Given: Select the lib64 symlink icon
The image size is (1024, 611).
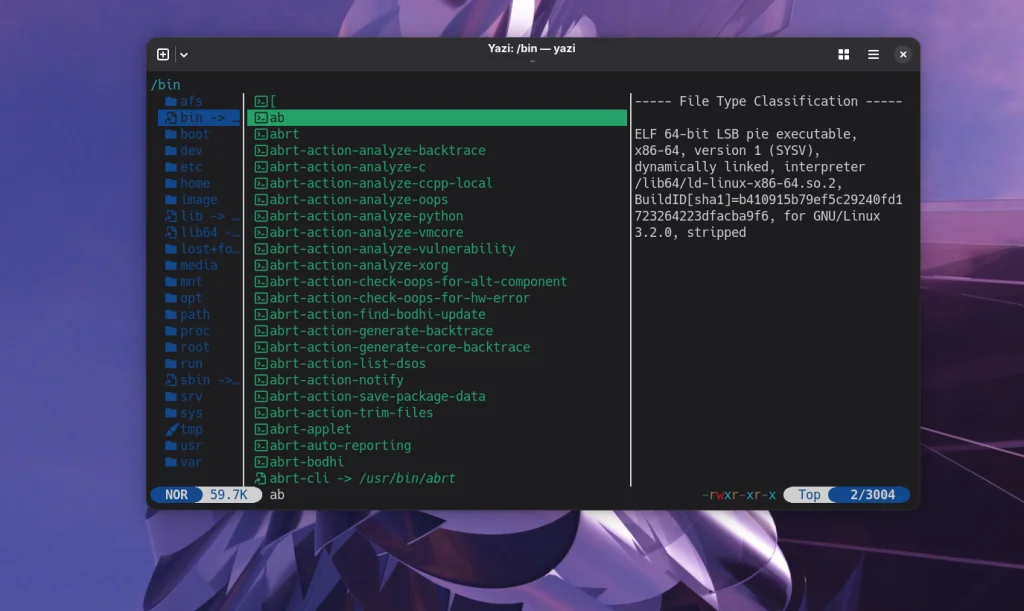Looking at the screenshot, I should (171, 232).
